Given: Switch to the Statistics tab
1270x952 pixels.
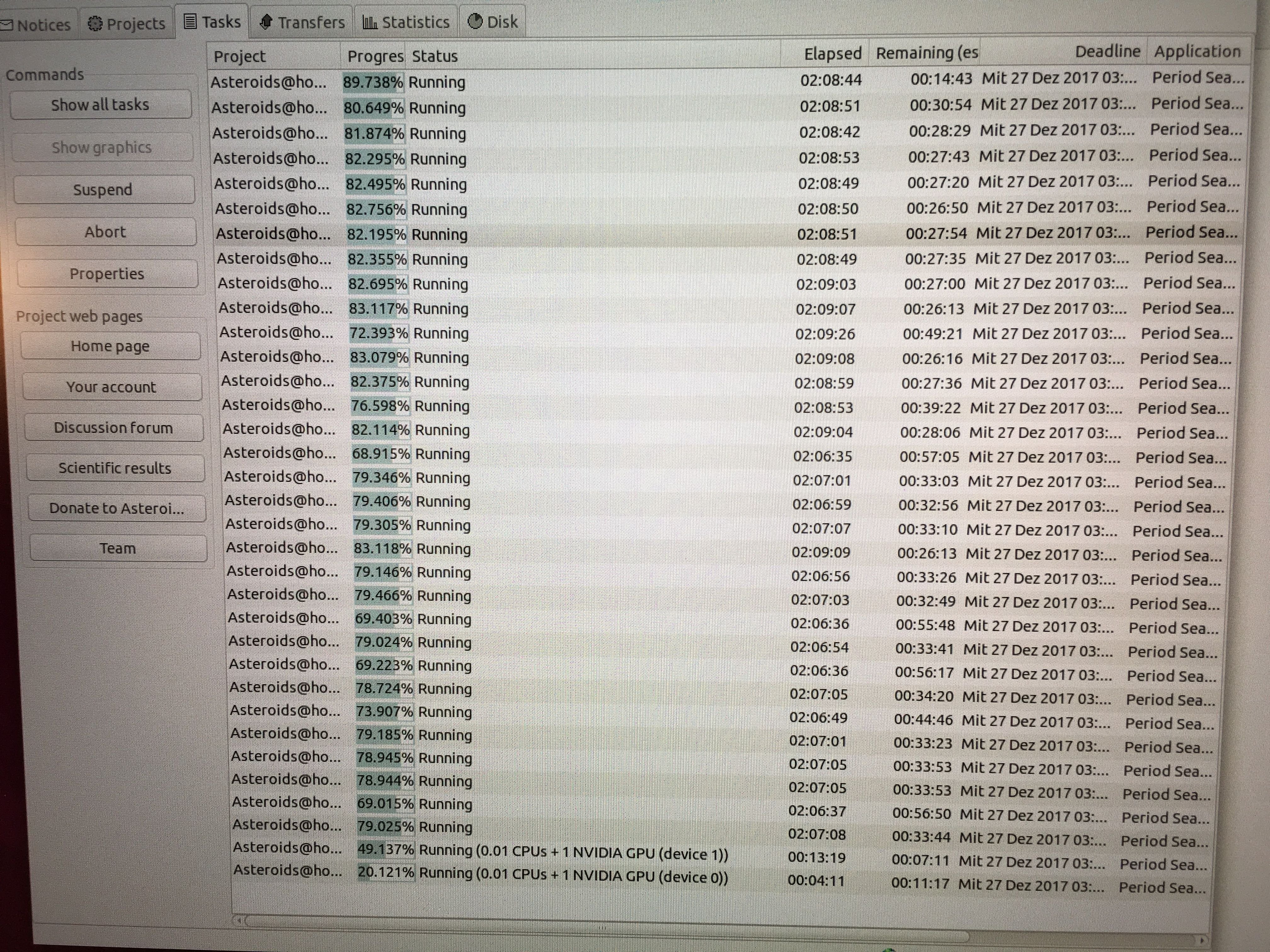Looking at the screenshot, I should pos(406,22).
